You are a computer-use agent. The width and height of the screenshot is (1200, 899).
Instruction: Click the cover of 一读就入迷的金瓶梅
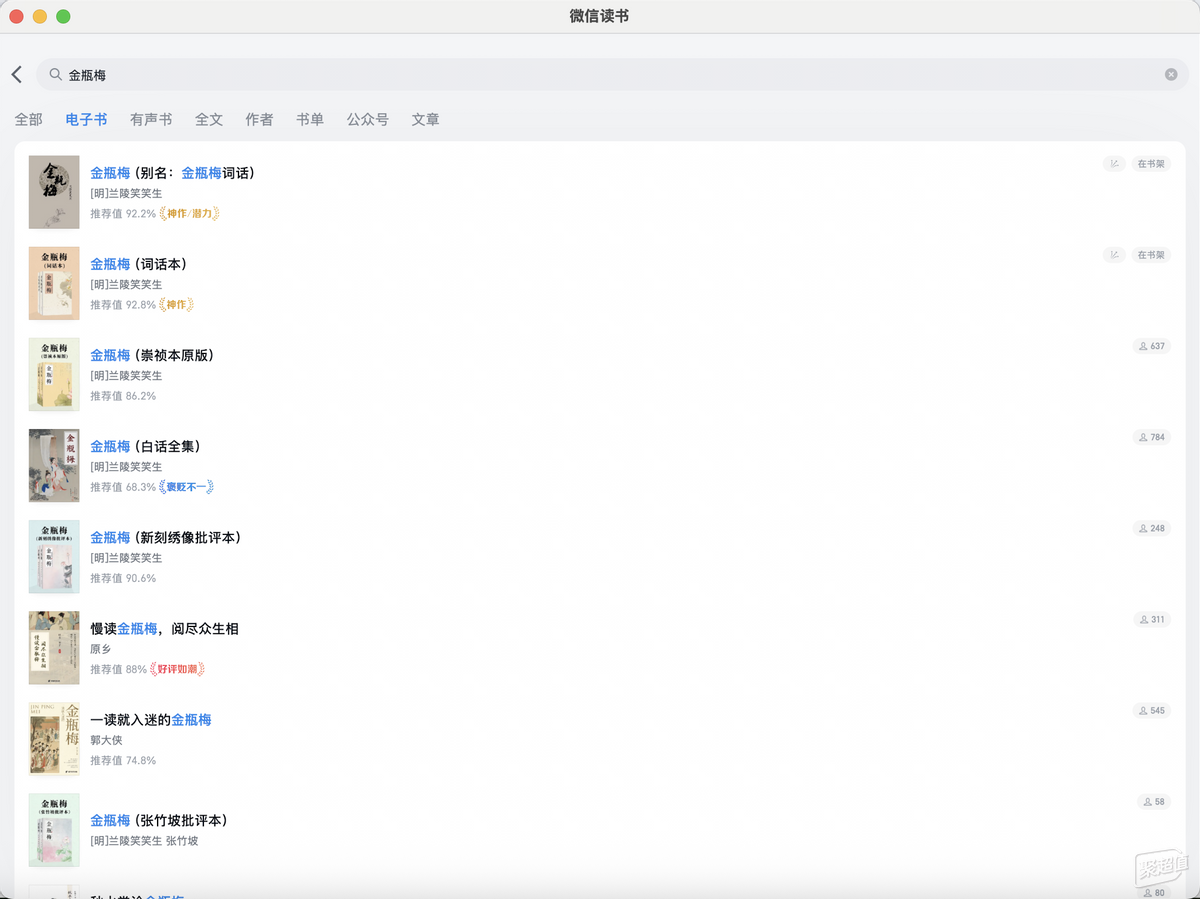(x=54, y=739)
